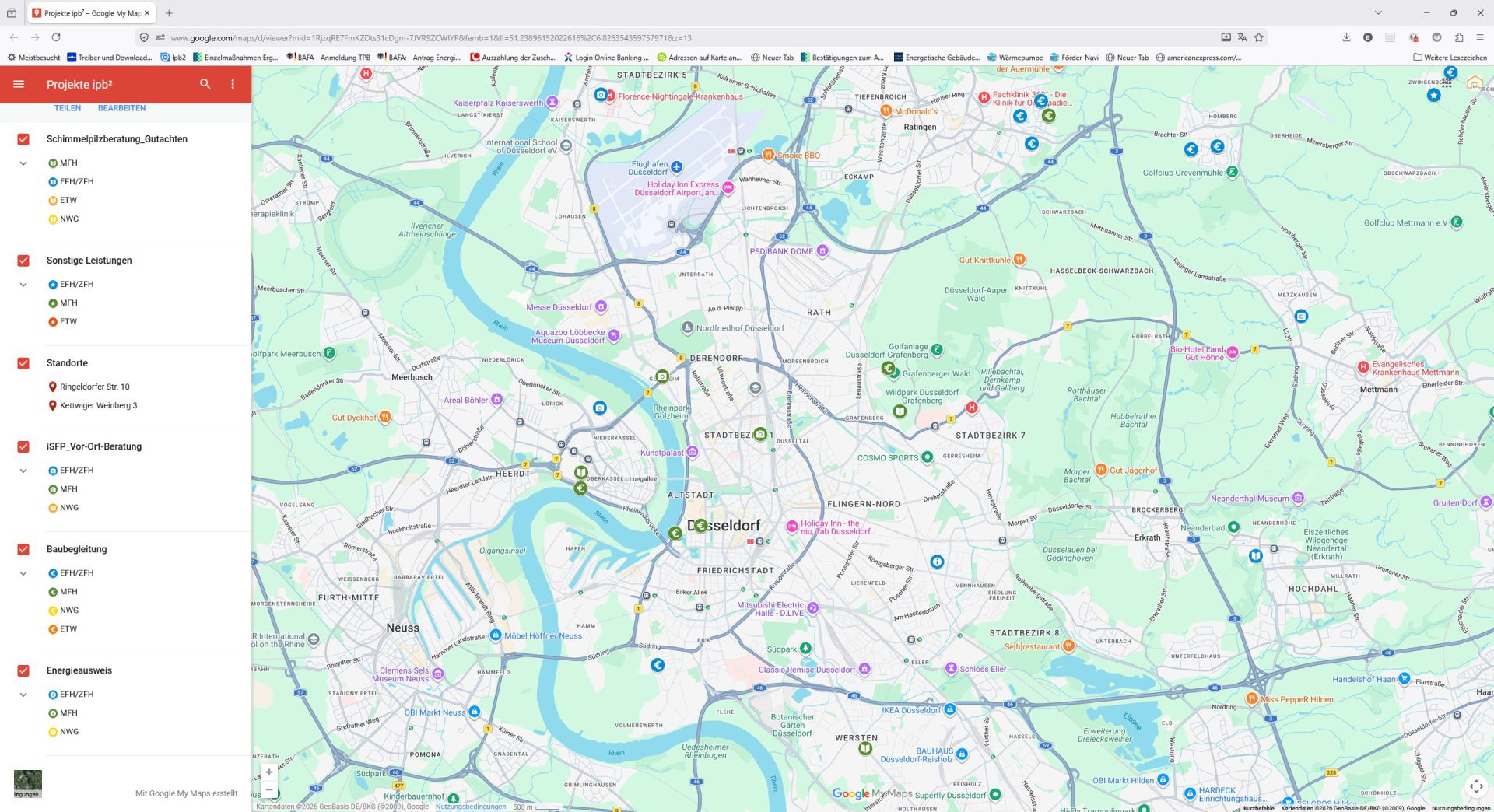Open the three-dot options menu in the header
Image resolution: width=1494 pixels, height=812 pixels.
[x=233, y=84]
